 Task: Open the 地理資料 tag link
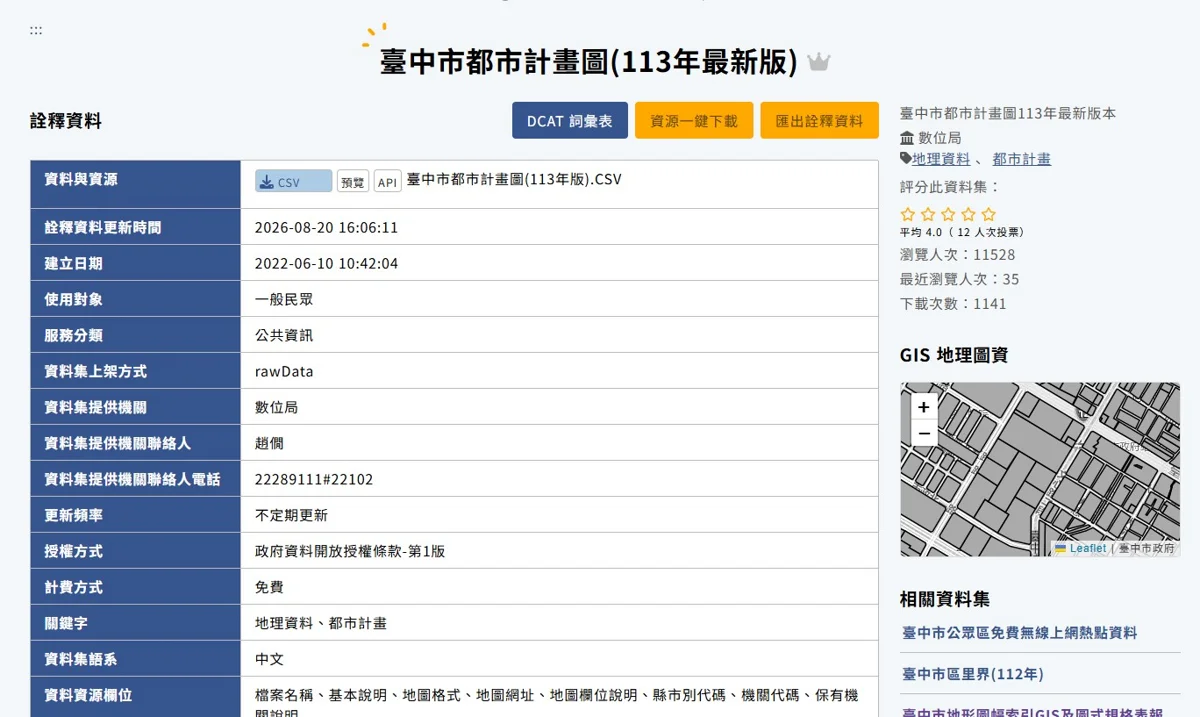[x=941, y=159]
